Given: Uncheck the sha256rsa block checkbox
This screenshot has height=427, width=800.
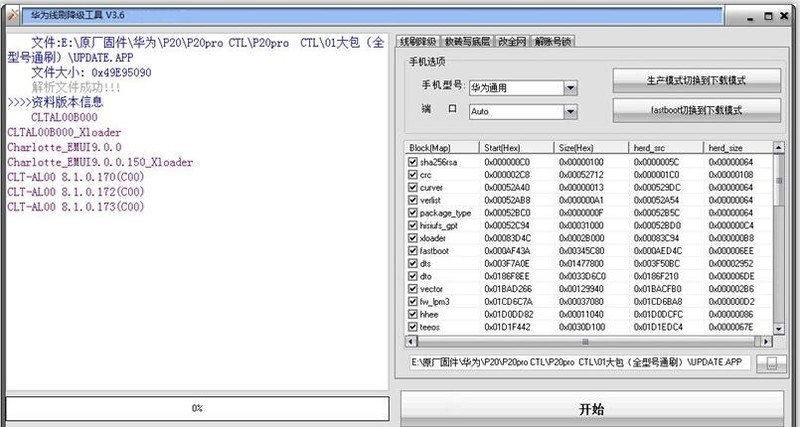Looking at the screenshot, I should click(x=413, y=162).
